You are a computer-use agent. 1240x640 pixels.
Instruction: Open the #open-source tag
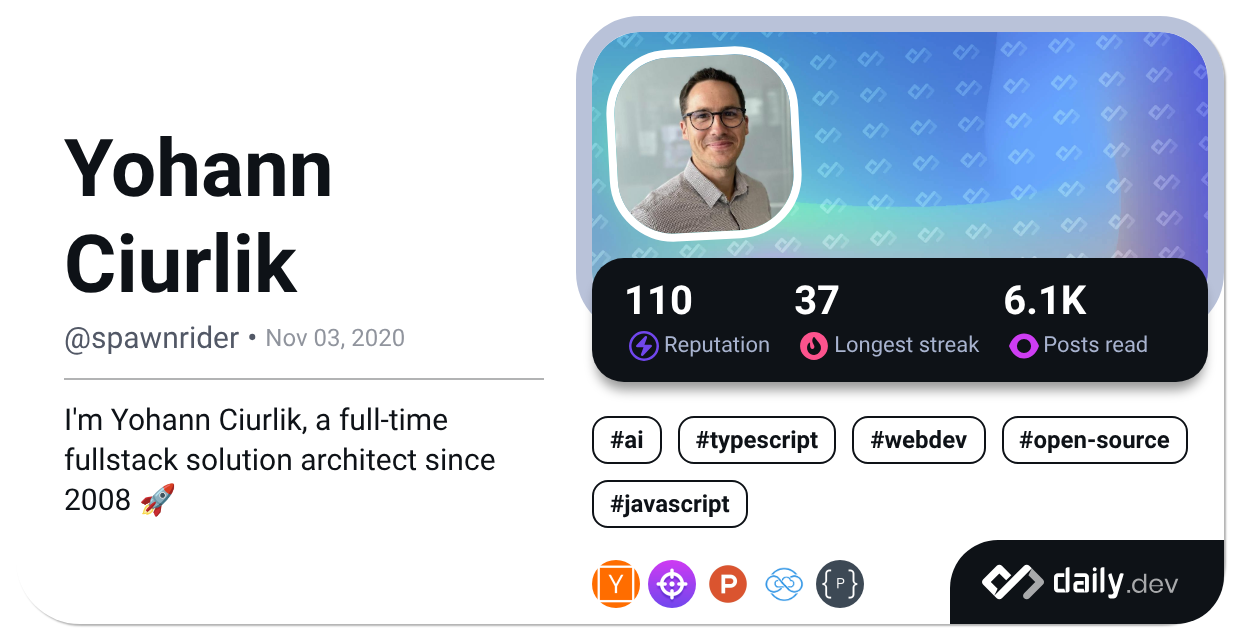tap(1094, 440)
